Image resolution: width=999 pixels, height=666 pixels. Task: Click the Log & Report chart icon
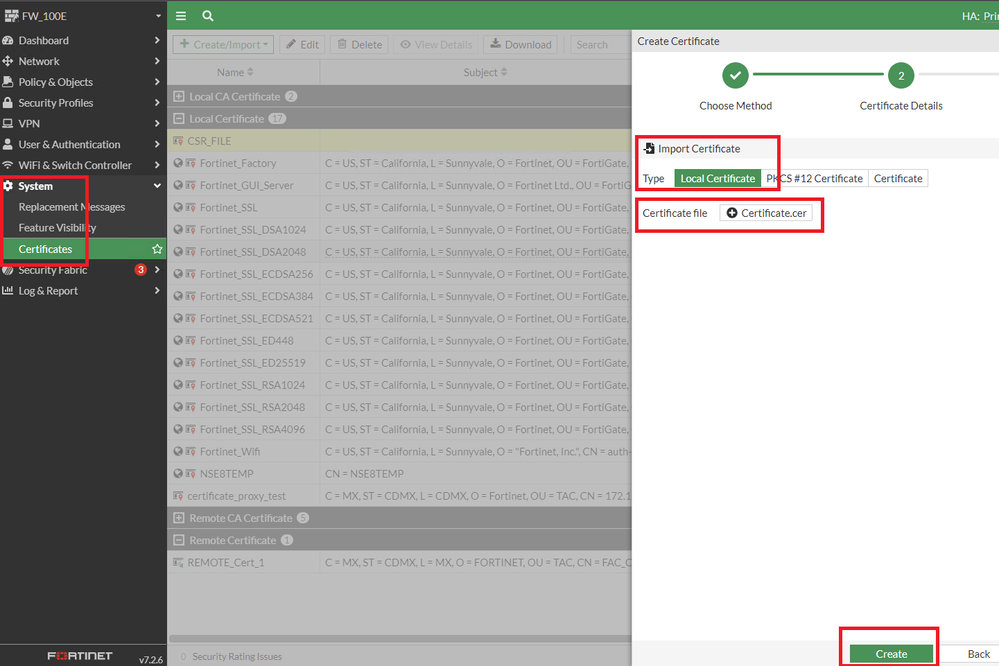tap(8, 291)
